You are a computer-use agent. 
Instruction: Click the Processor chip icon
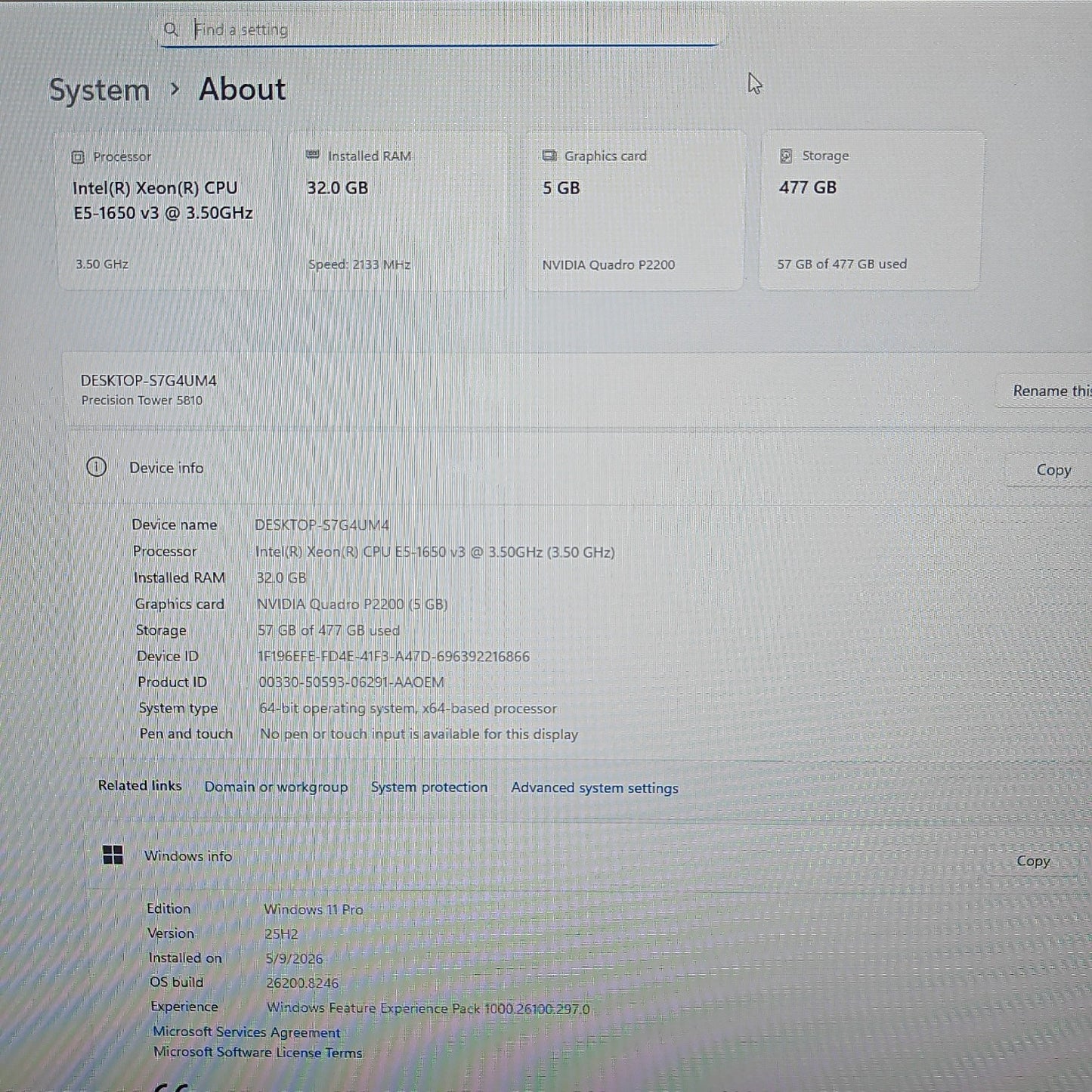(x=77, y=157)
